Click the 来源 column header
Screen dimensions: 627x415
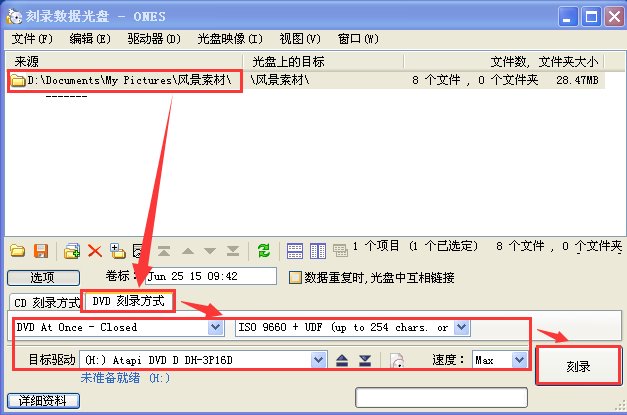(x=124, y=62)
